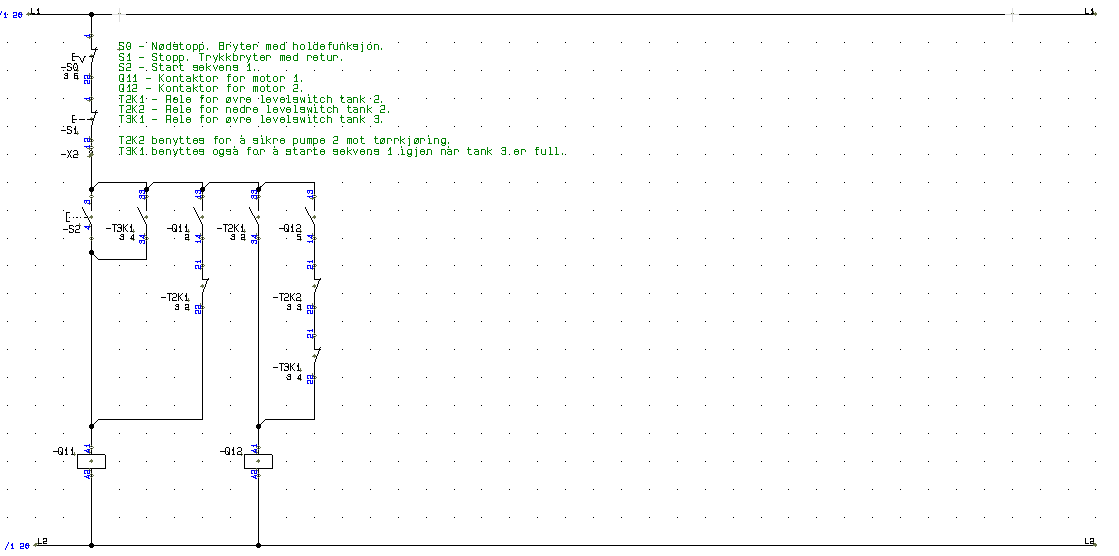
Task: Select the 'T3K1 benyttes også' note line
Action: pyautogui.click(x=343, y=151)
